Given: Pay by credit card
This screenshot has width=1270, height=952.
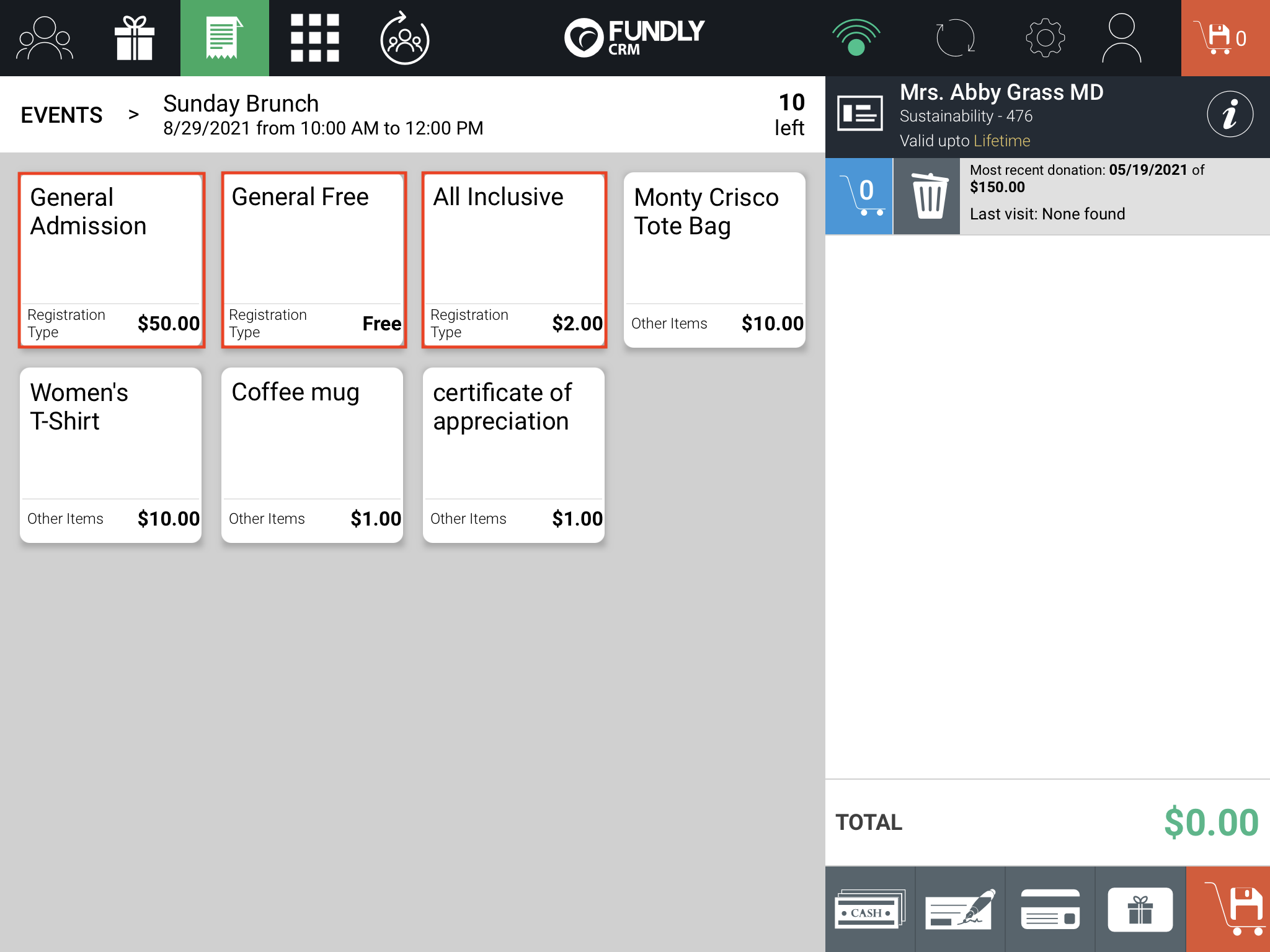Looking at the screenshot, I should pos(1050,909).
